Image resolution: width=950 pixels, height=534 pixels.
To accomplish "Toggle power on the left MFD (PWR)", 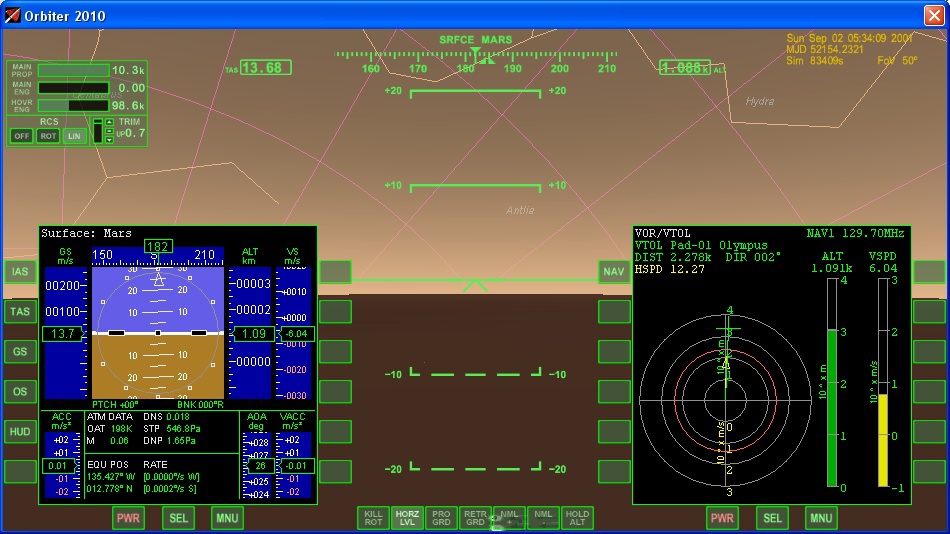I will click(x=128, y=518).
